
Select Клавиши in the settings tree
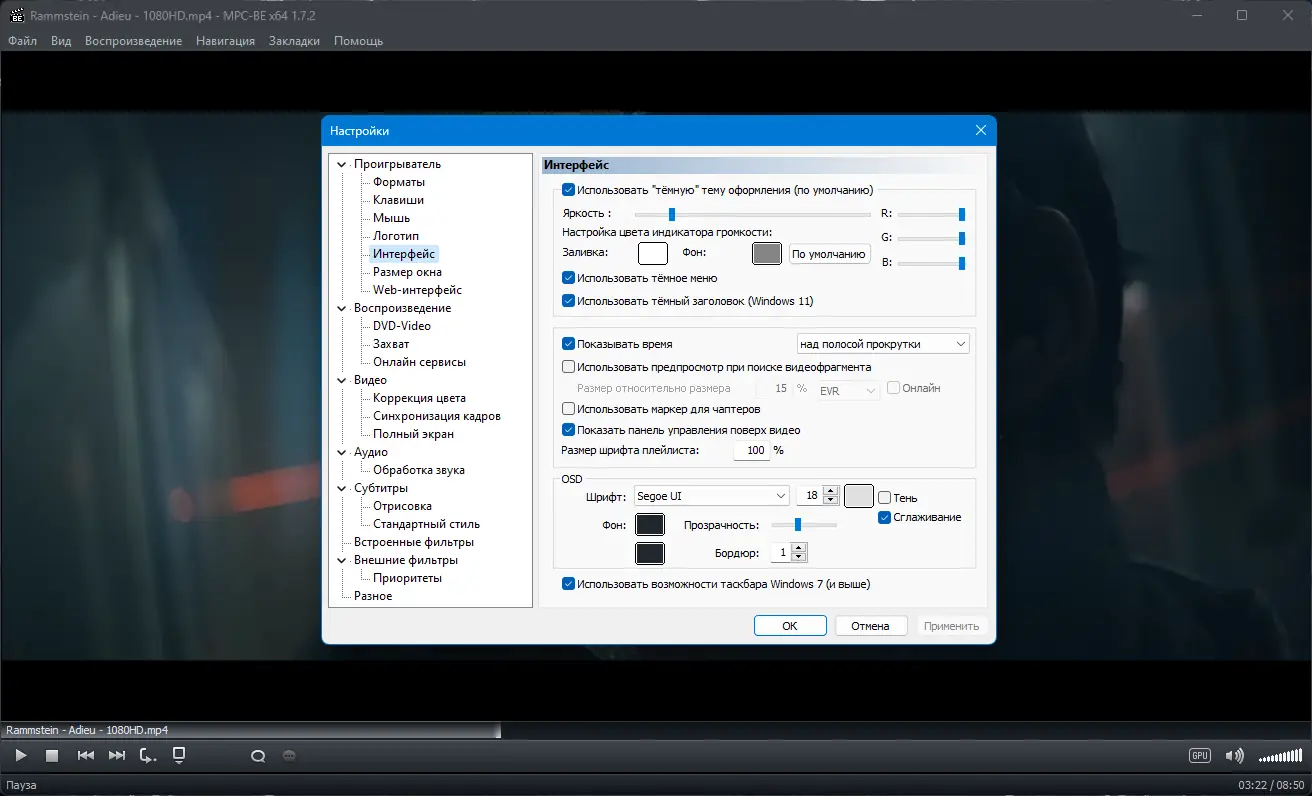pos(398,200)
